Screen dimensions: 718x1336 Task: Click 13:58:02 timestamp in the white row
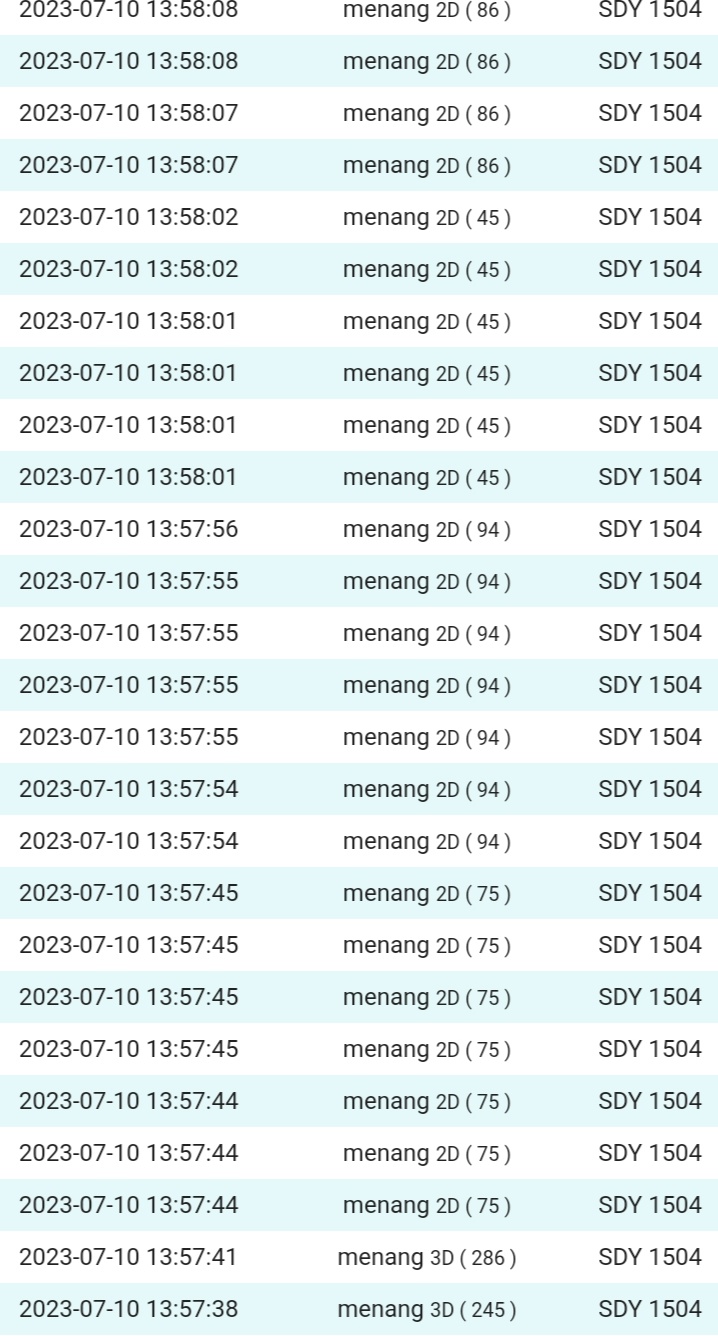[128, 217]
